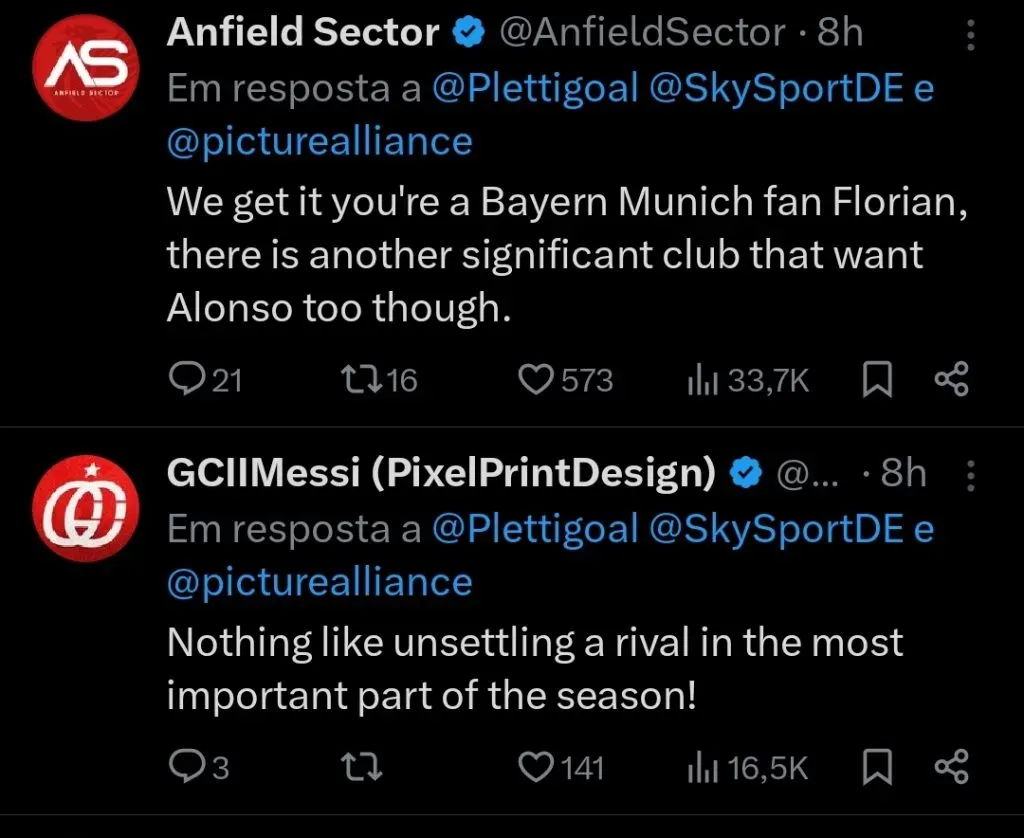Viewport: 1024px width, 838px height.
Task: Reply to the GCIIMessi tweet
Action: 184,767
